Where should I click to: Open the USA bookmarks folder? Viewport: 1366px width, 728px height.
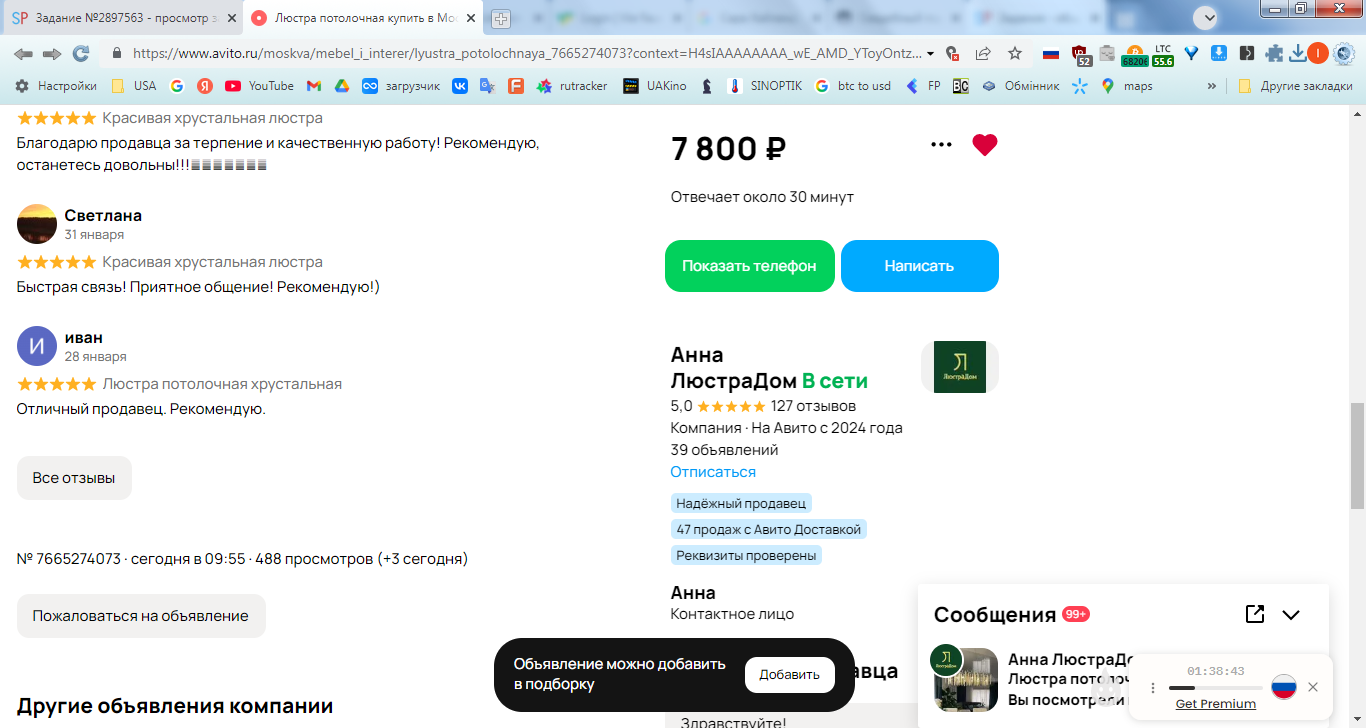[x=134, y=86]
